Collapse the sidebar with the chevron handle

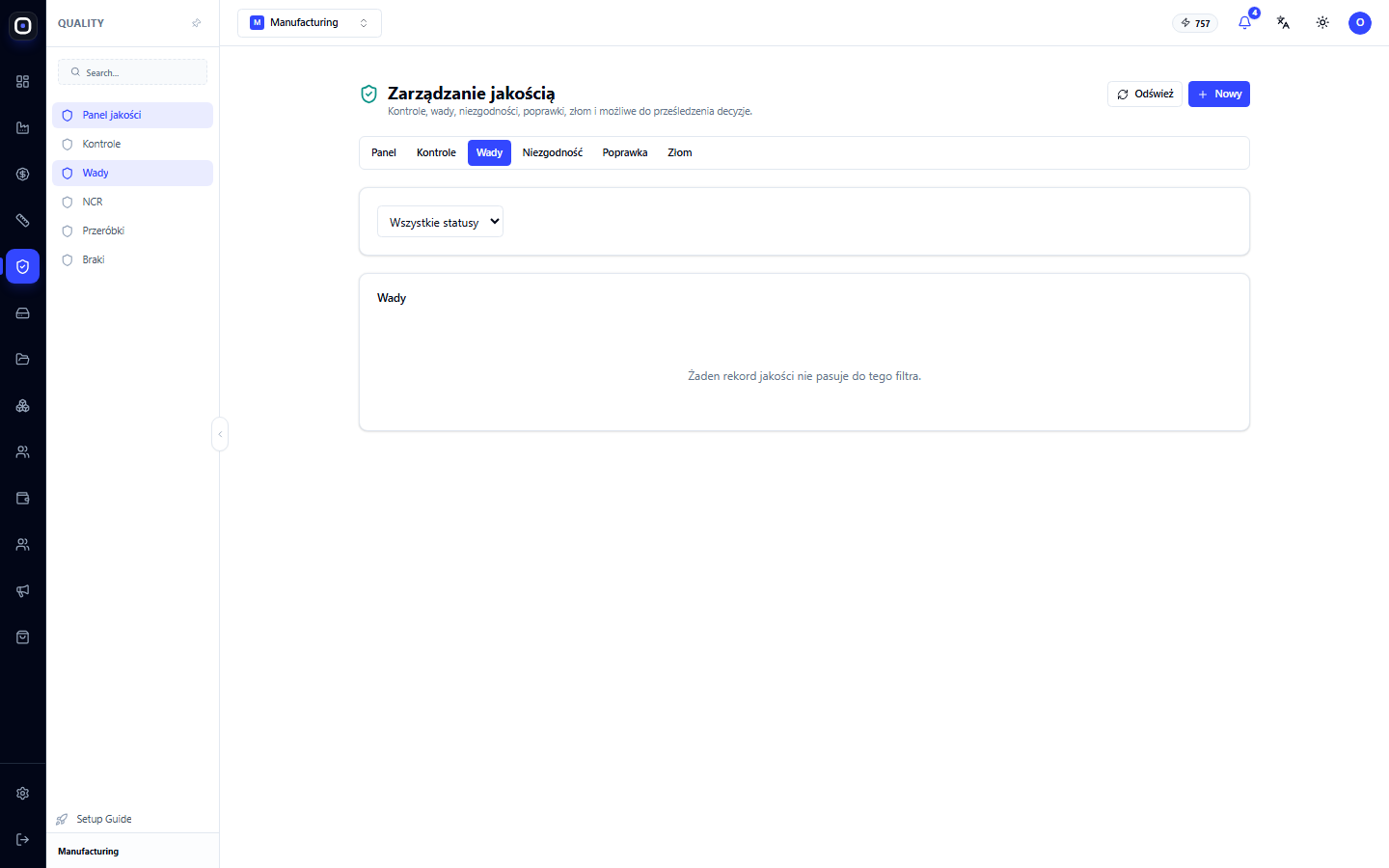220,434
